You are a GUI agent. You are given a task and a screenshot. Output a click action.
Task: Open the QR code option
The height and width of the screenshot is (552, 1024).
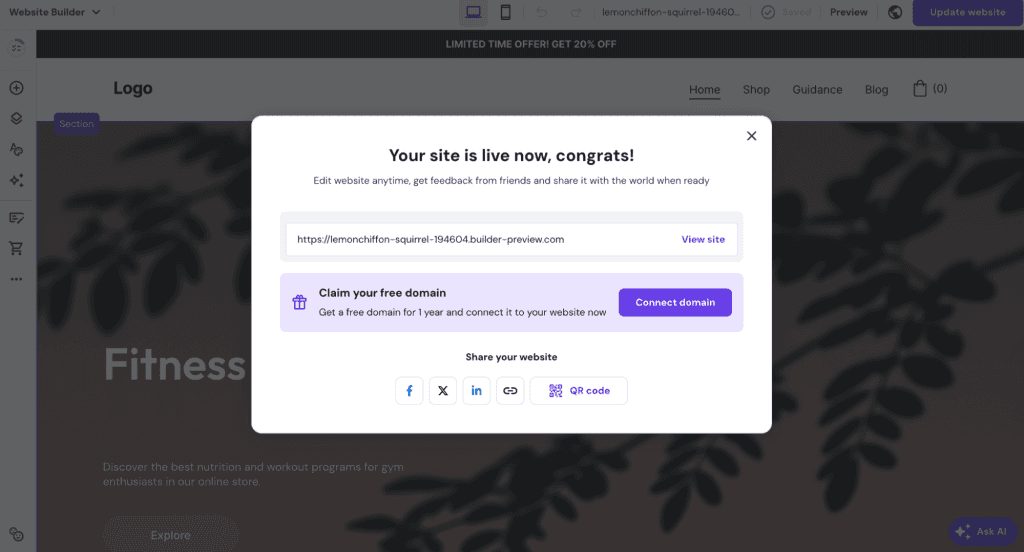[579, 390]
